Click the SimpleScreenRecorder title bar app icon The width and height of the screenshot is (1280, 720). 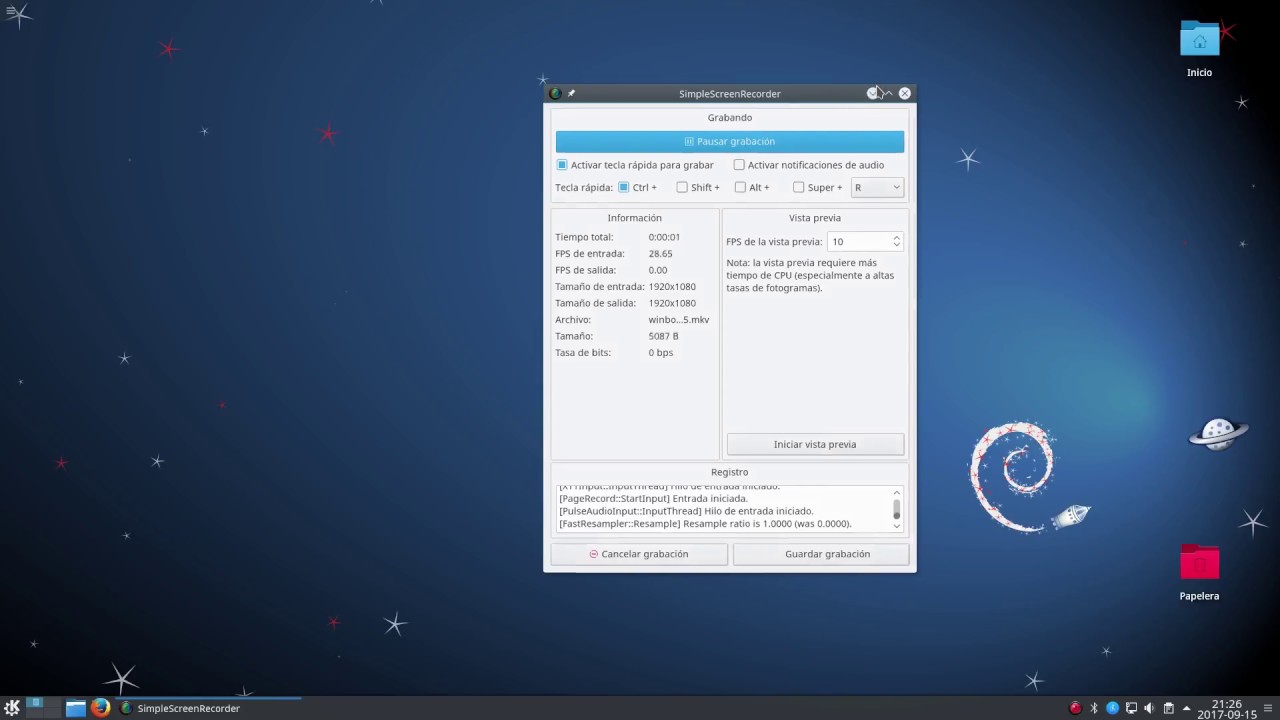(555, 93)
